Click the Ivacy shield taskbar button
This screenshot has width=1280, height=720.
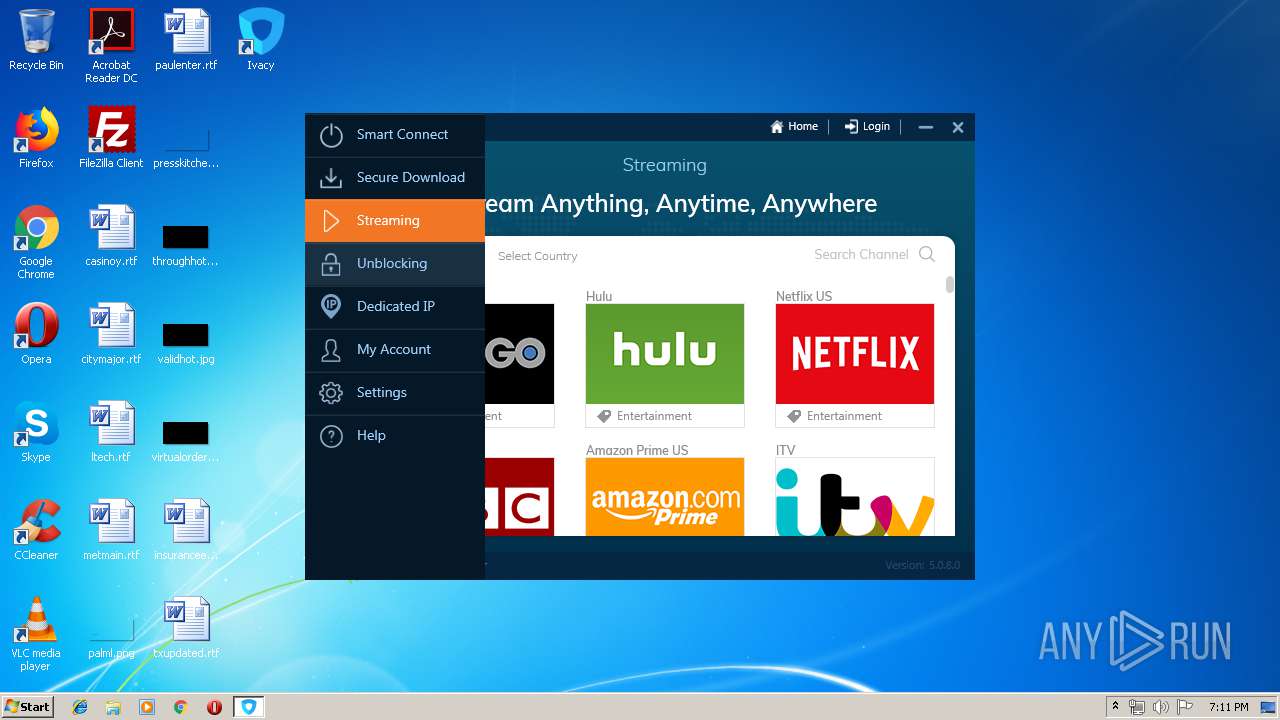click(x=249, y=707)
